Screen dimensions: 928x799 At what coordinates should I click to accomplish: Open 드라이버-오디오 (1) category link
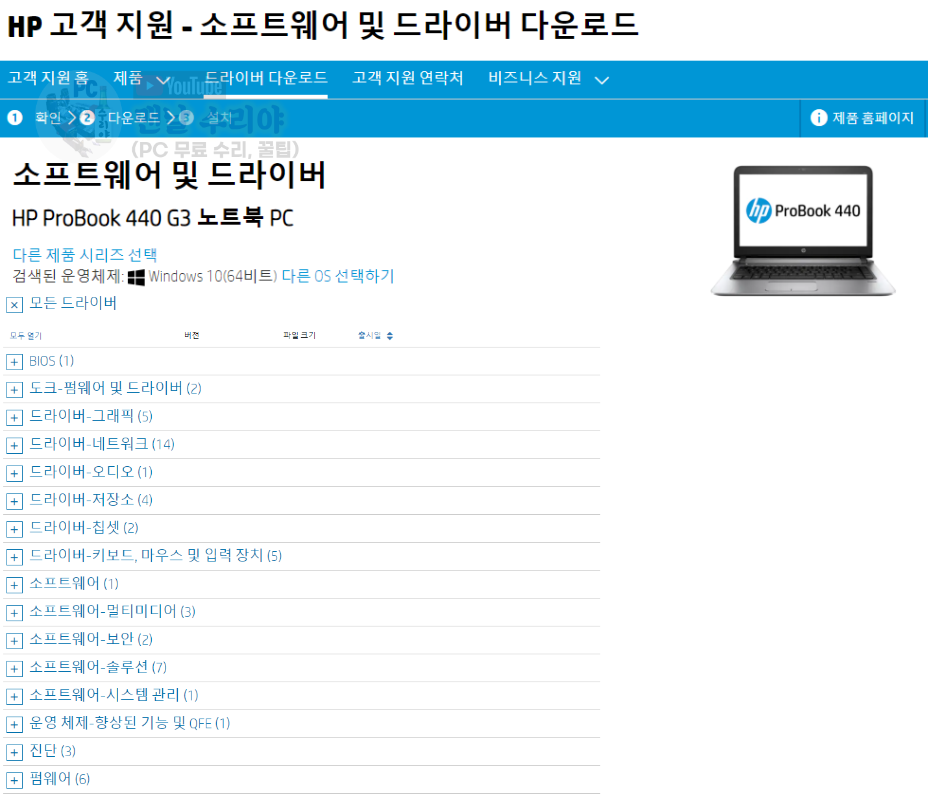click(91, 472)
